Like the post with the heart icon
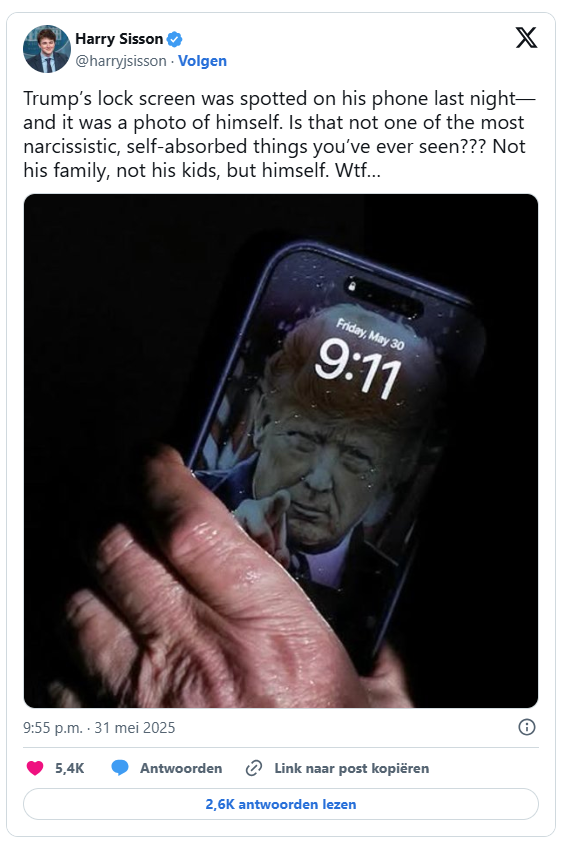 (35, 768)
